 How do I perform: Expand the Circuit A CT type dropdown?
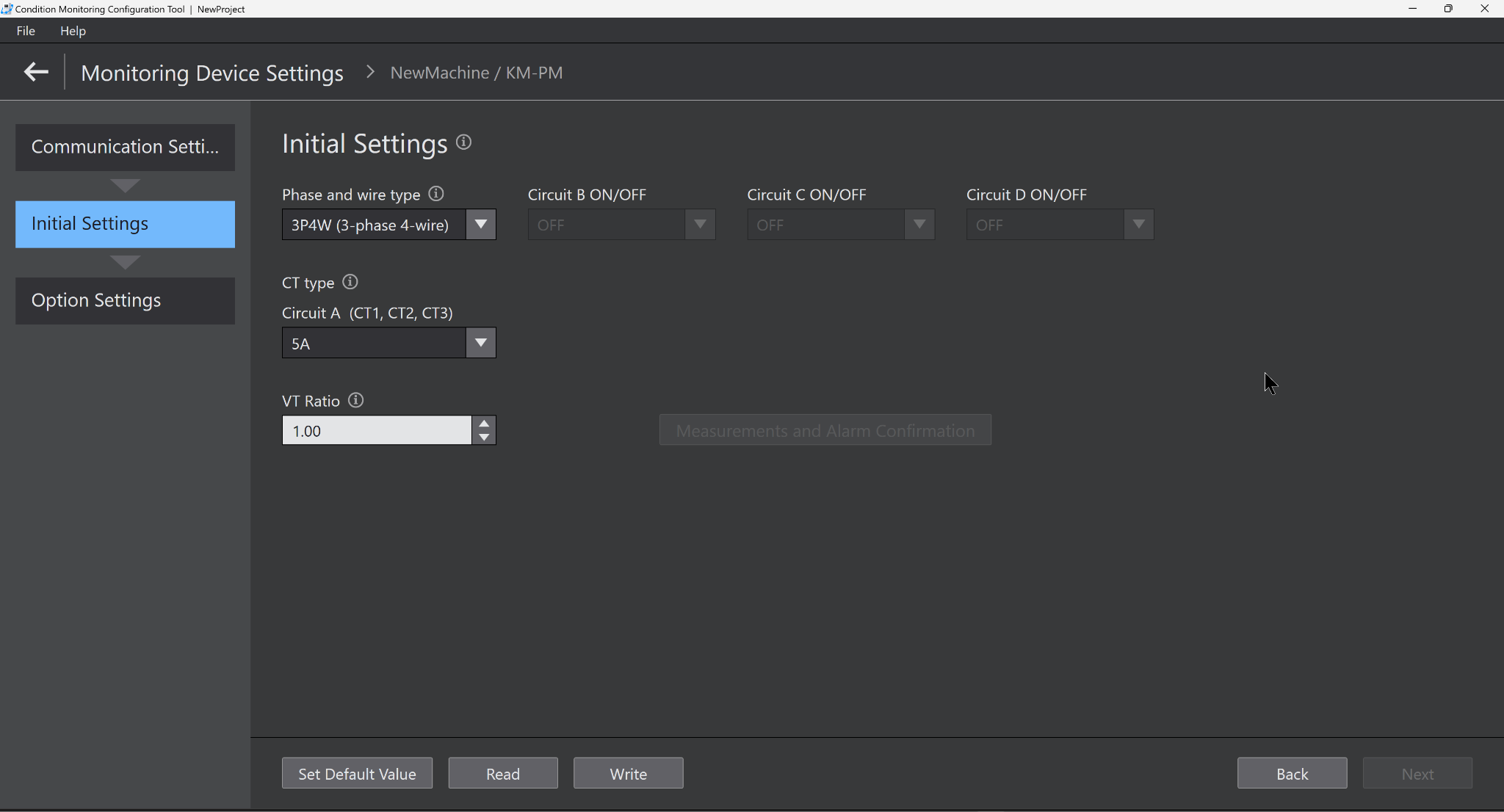[x=481, y=343]
